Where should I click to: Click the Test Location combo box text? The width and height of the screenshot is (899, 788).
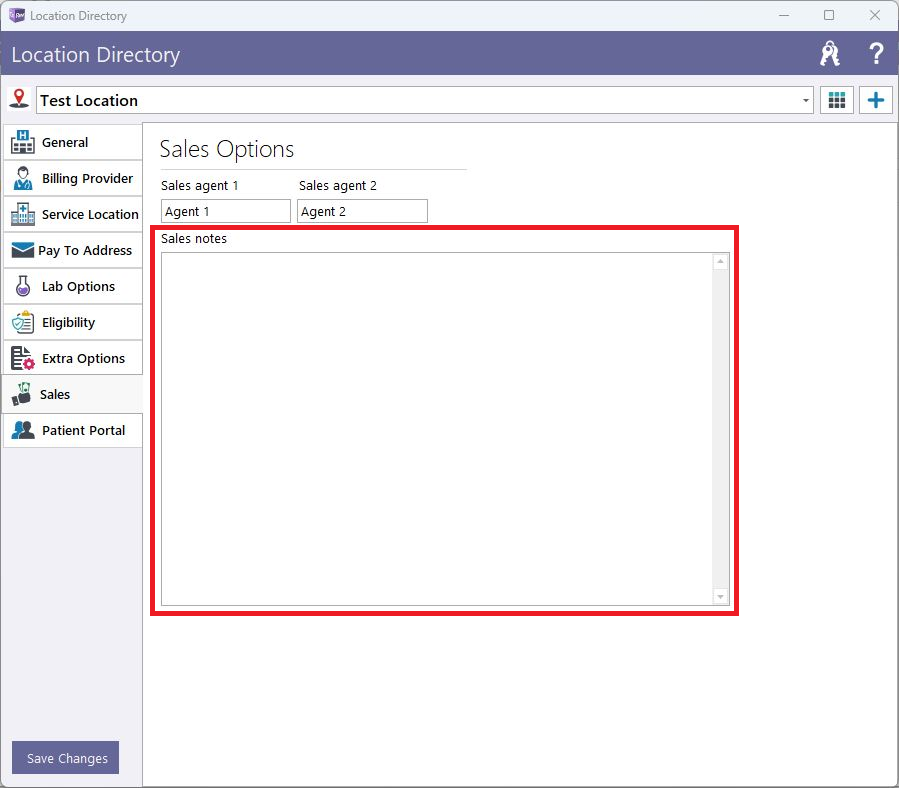tap(89, 100)
